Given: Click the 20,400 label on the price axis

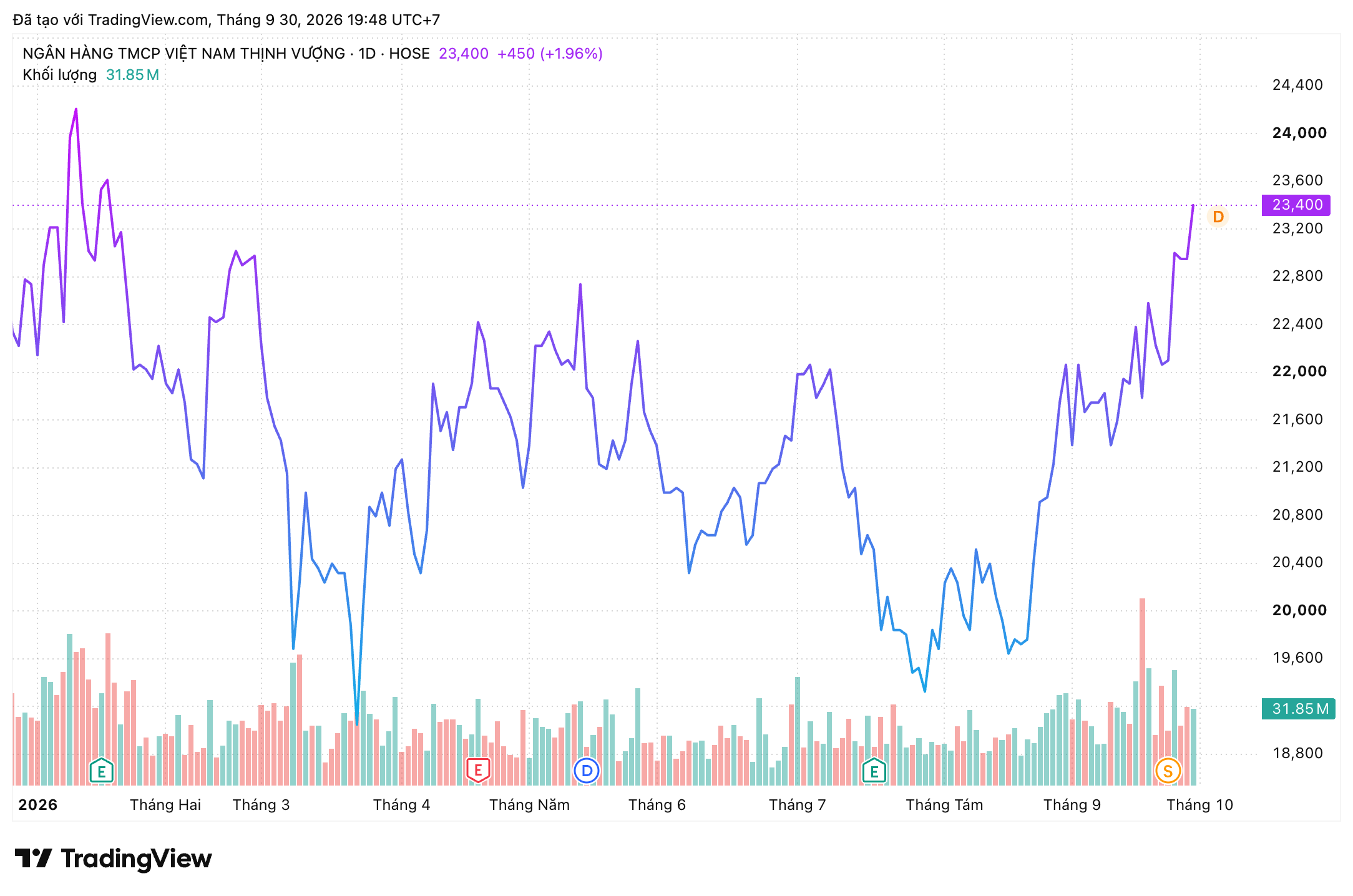Looking at the screenshot, I should (1297, 562).
